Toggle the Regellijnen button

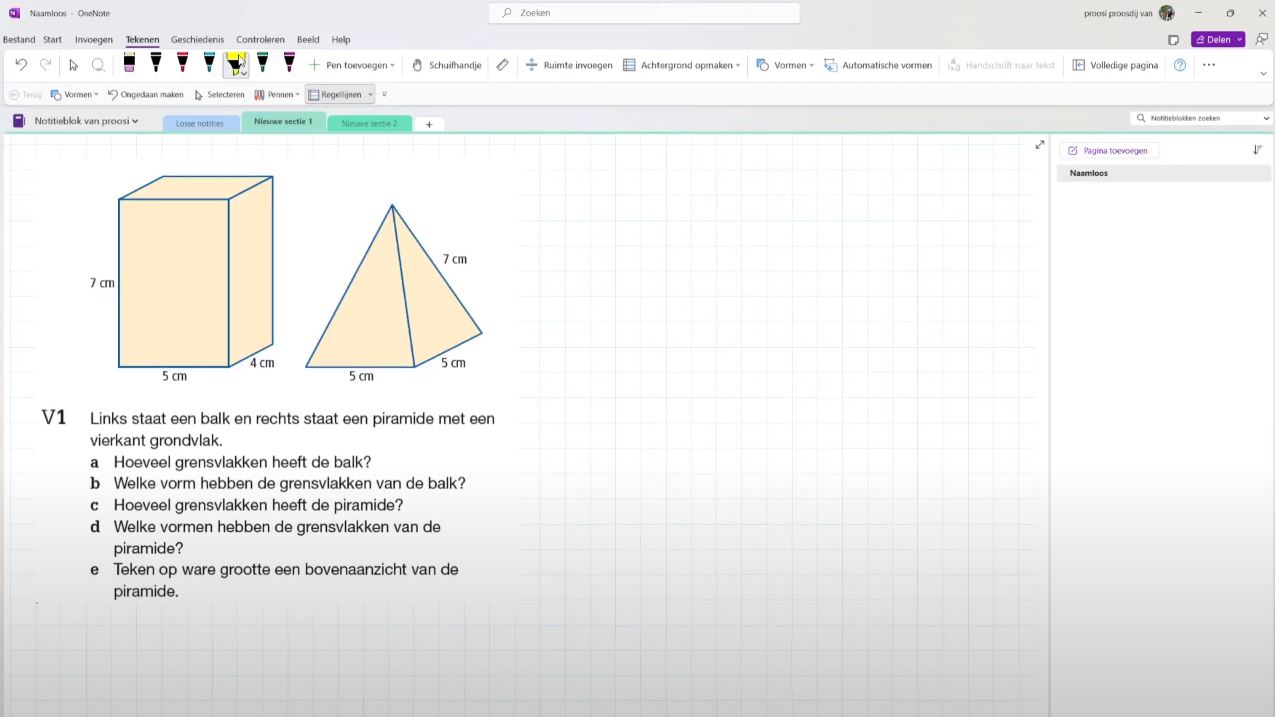[x=335, y=95]
